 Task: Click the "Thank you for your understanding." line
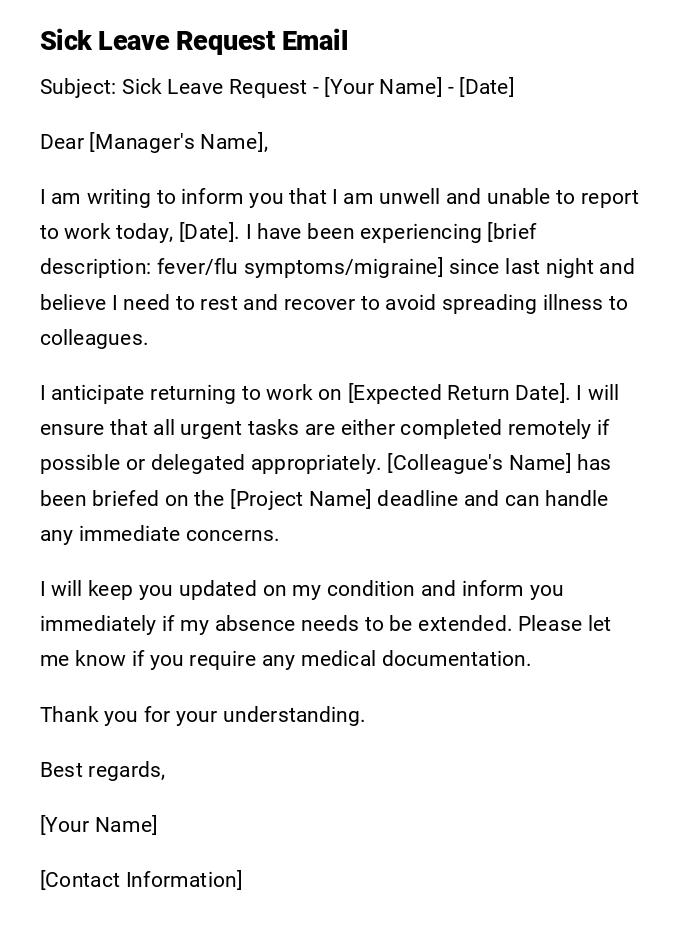pyautogui.click(x=202, y=715)
